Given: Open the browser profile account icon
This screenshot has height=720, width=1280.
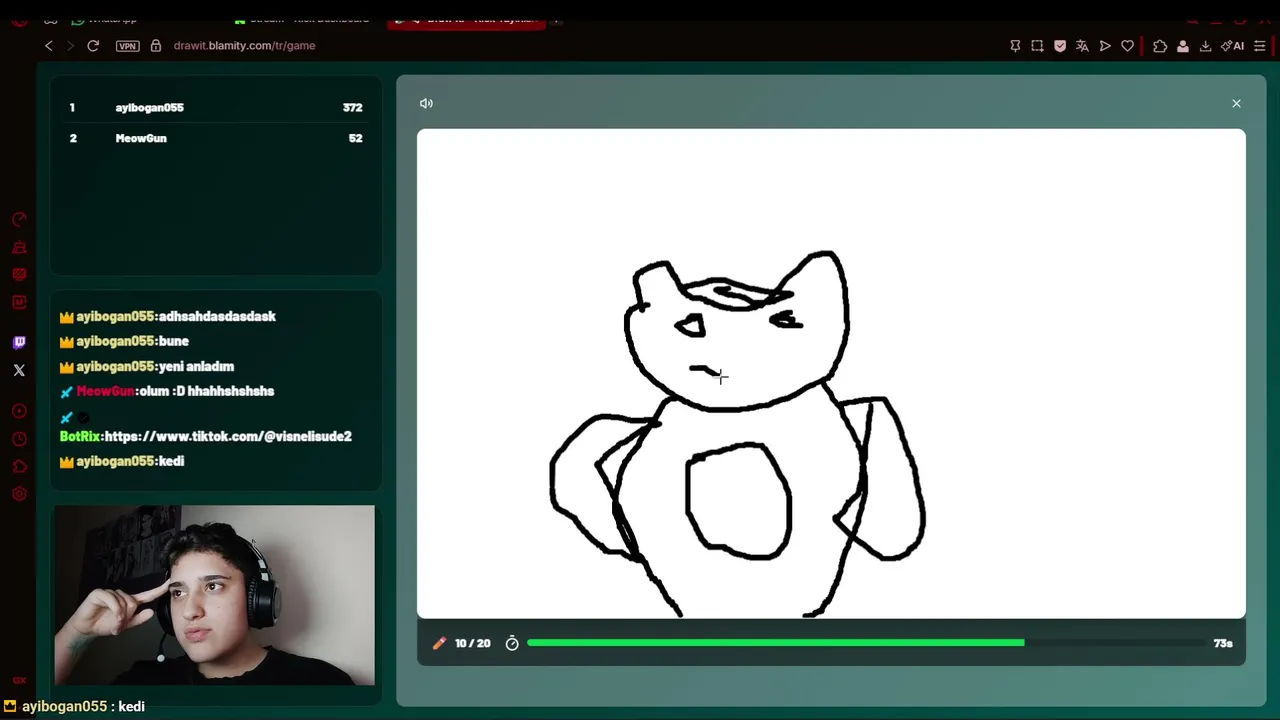Looking at the screenshot, I should [x=1183, y=46].
